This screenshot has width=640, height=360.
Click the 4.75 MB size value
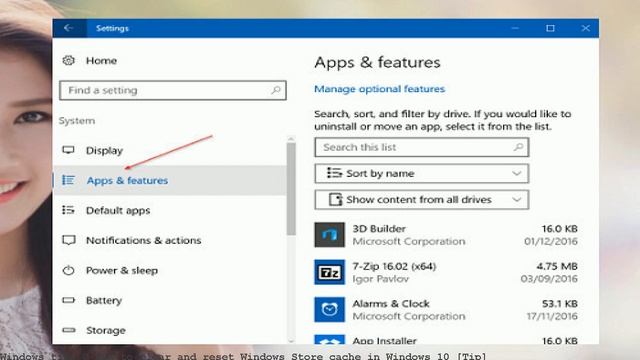(x=557, y=266)
